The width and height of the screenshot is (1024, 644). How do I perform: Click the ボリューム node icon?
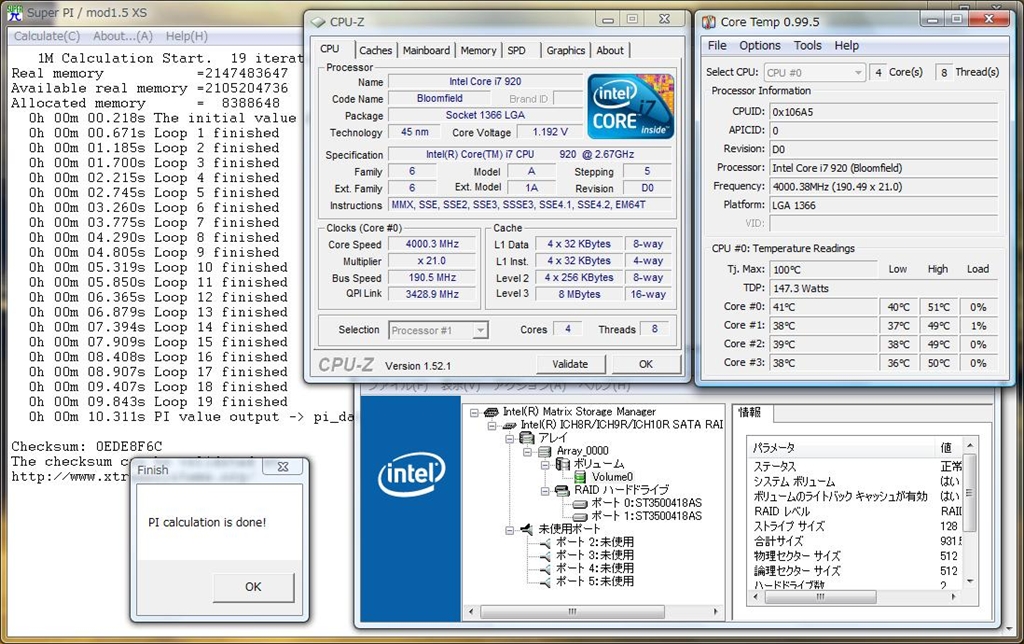[x=562, y=464]
